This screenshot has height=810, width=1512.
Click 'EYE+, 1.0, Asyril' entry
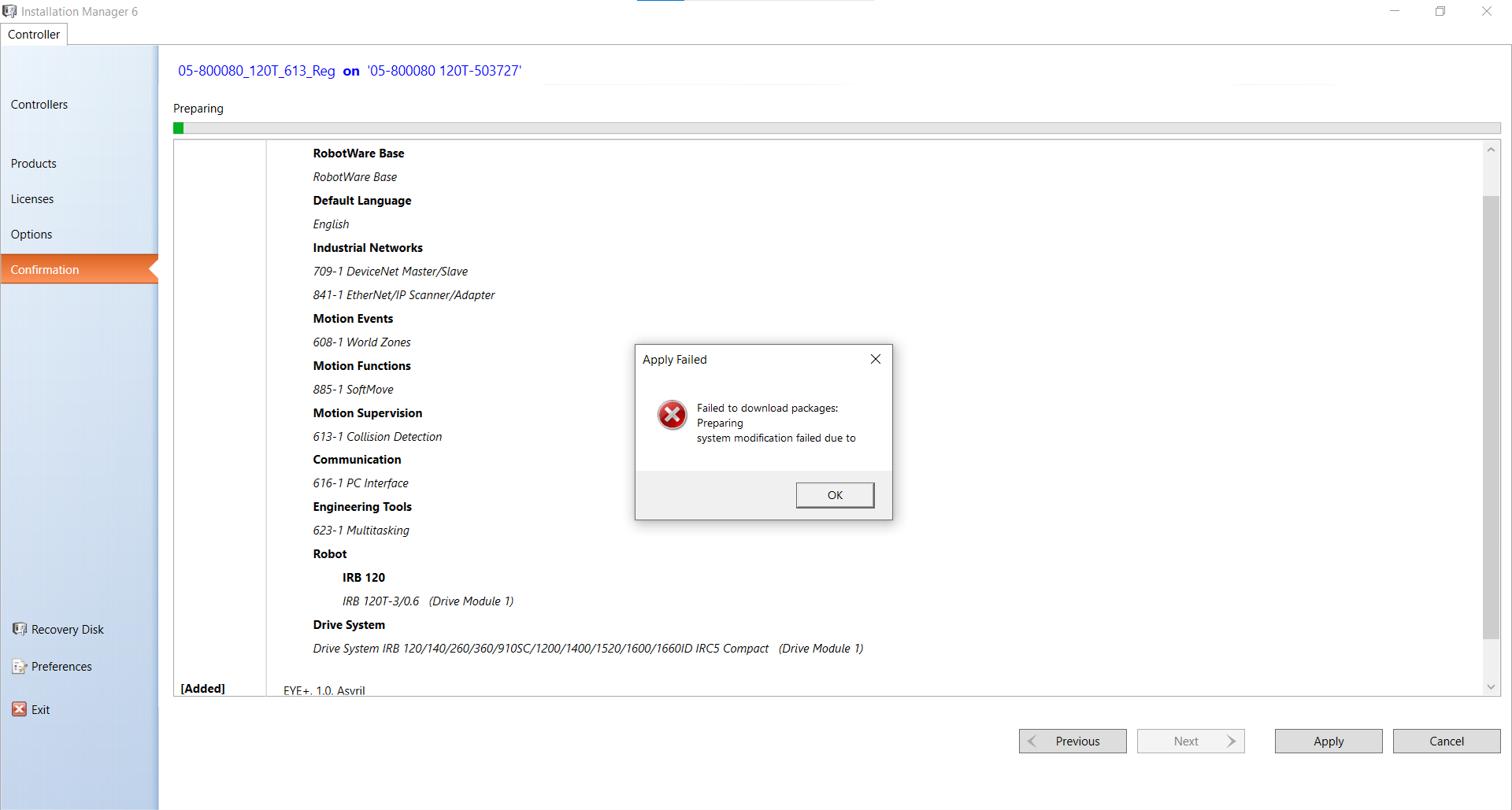point(324,690)
